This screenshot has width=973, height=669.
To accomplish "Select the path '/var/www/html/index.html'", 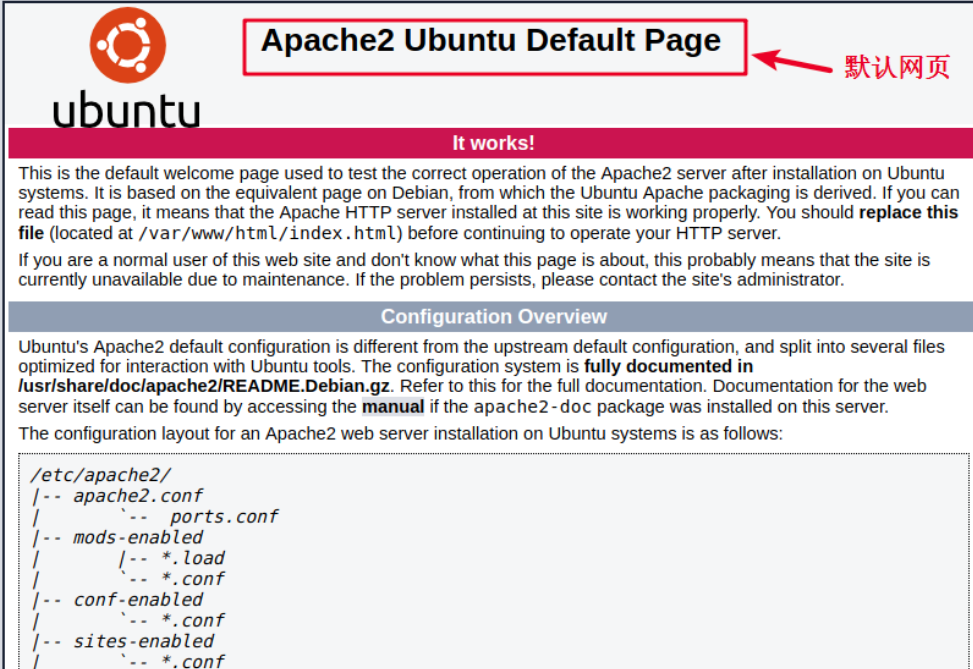I will (267, 233).
